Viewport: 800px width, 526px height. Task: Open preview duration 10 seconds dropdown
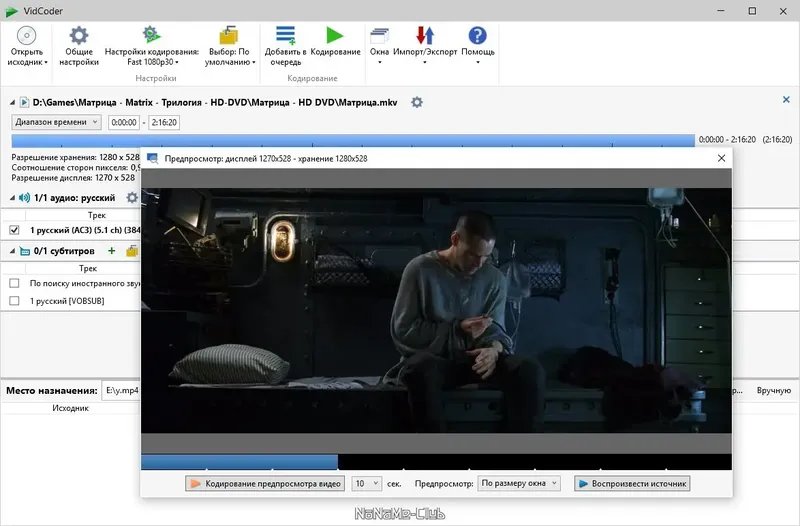366,483
